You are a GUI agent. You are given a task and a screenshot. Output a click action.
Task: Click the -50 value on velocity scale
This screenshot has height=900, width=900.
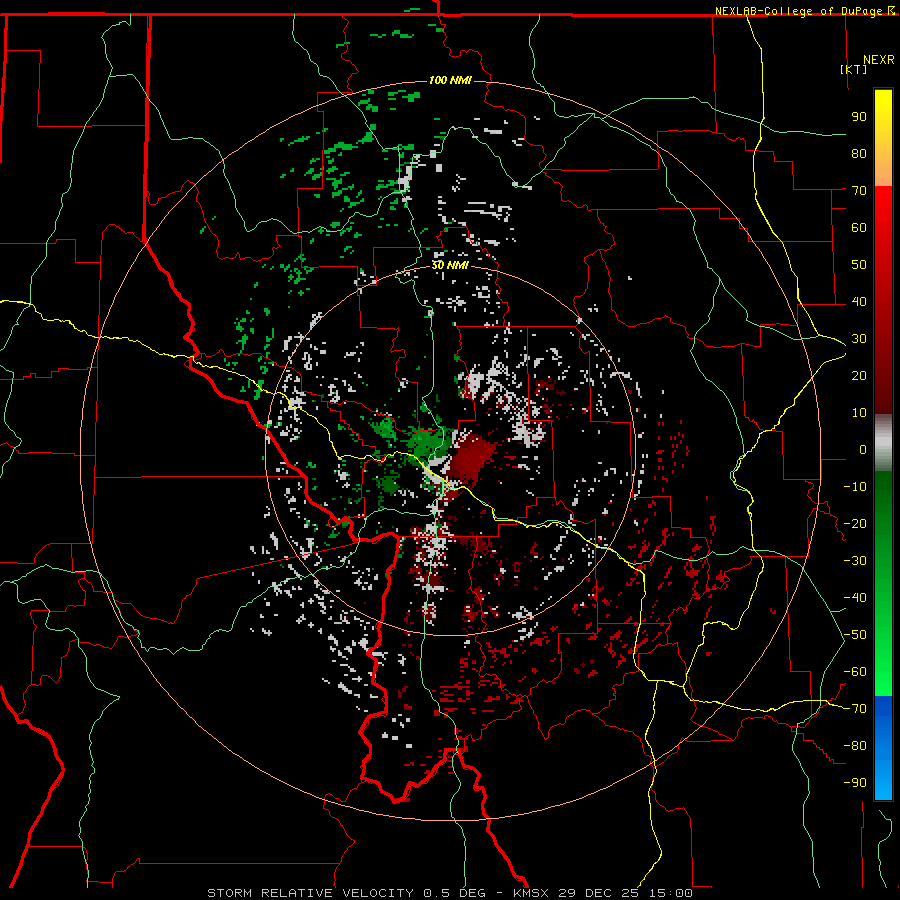[855, 635]
